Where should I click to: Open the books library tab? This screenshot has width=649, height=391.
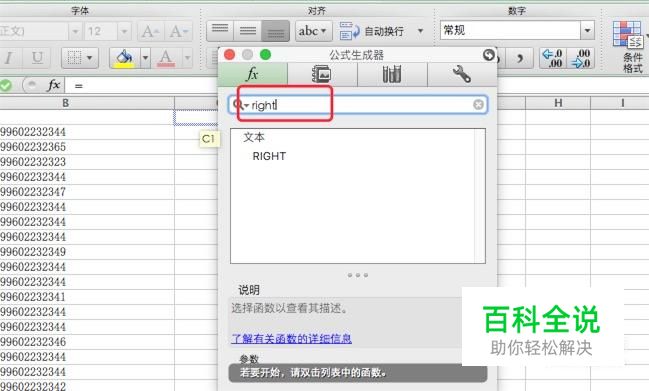pos(392,74)
